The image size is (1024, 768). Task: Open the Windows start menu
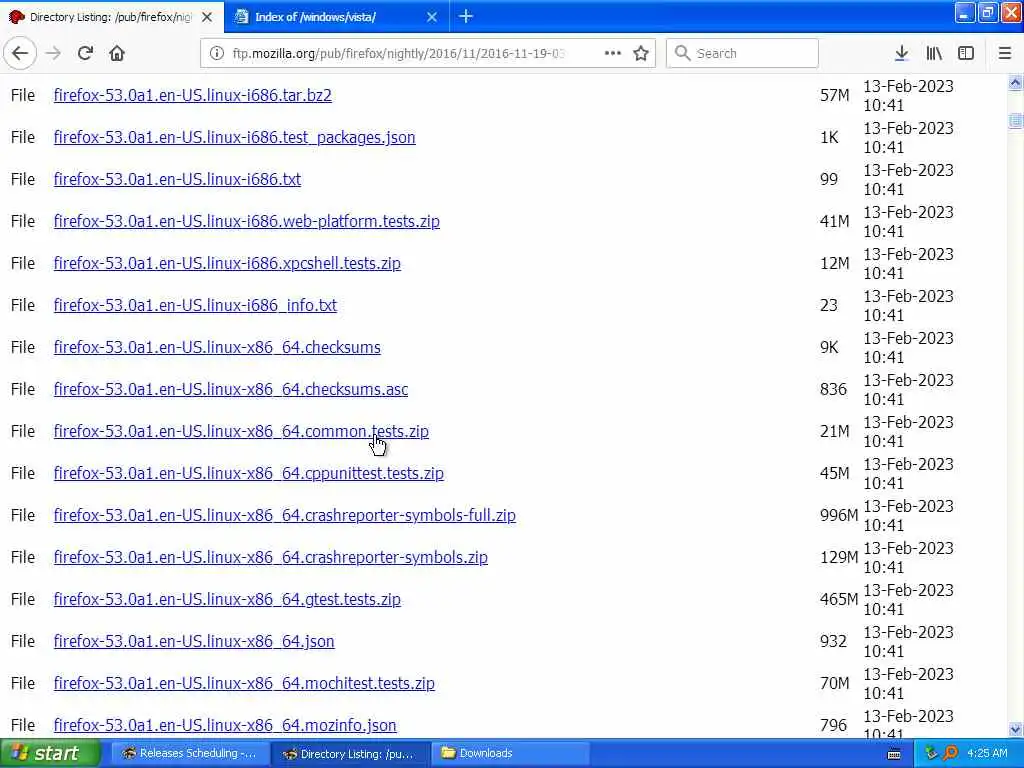coord(50,753)
